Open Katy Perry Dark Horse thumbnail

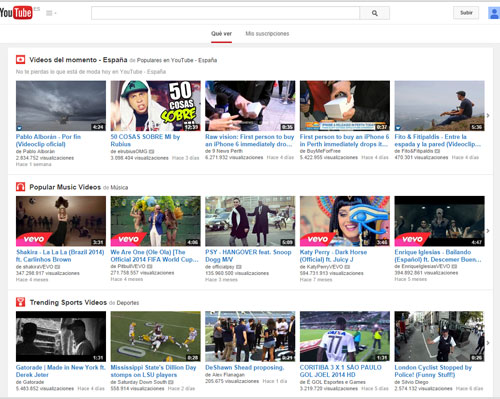click(x=345, y=221)
